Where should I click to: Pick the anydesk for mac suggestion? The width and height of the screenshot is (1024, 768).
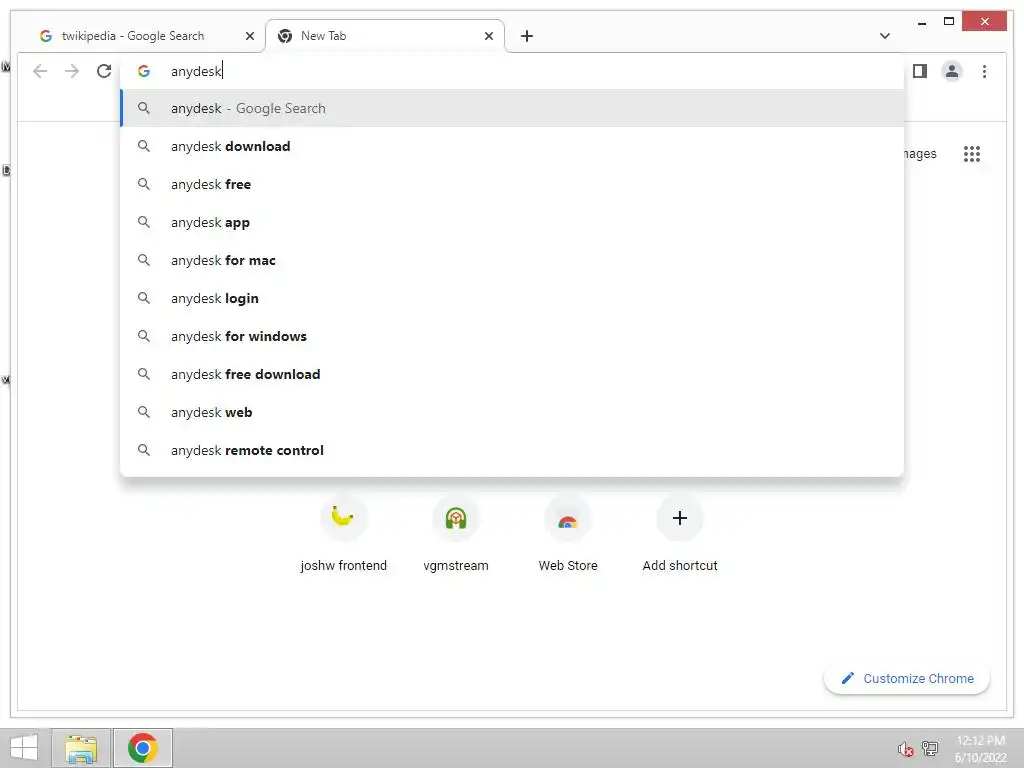tap(513, 260)
